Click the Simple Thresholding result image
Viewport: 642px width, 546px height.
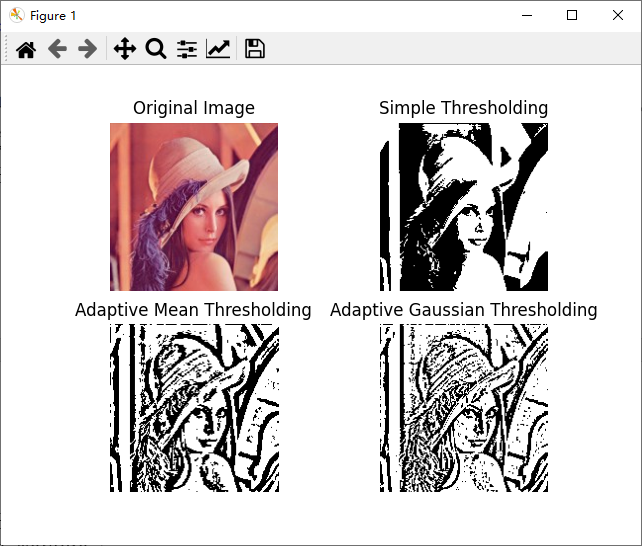pos(464,207)
